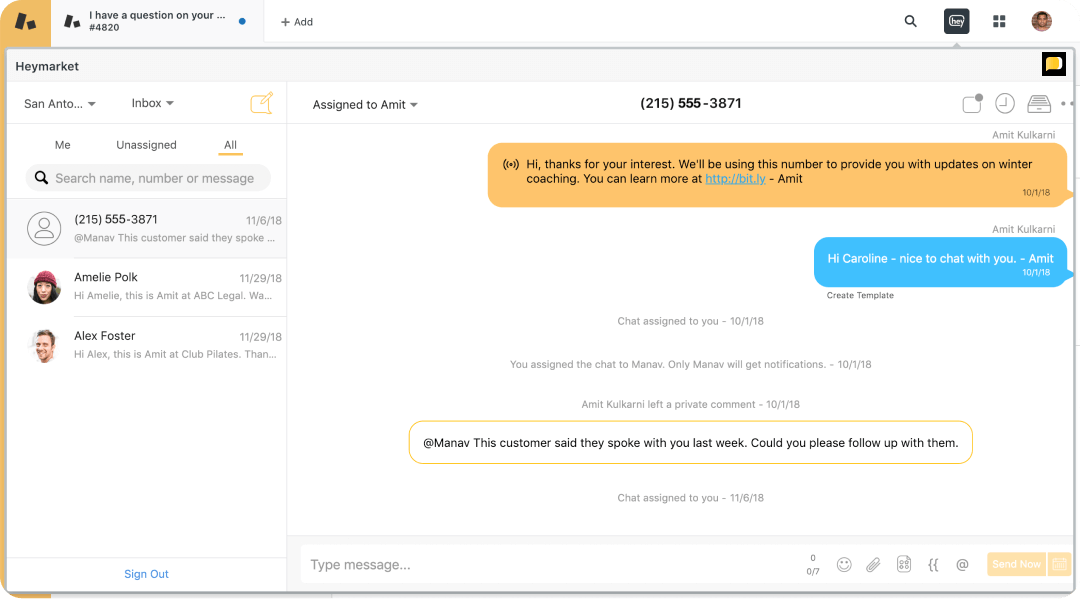Mark chat unread with the dot square icon
Image resolution: width=1080 pixels, height=599 pixels.
click(x=973, y=103)
